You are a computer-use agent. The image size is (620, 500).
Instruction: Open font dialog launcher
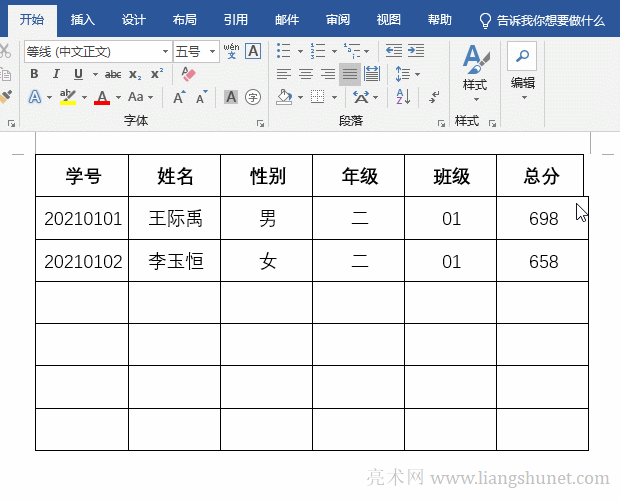click(260, 124)
